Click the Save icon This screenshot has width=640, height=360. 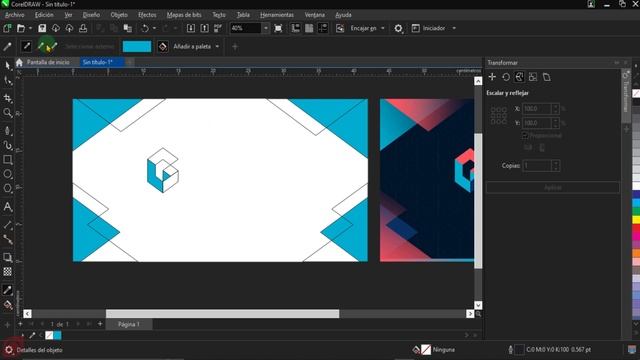(x=42, y=28)
